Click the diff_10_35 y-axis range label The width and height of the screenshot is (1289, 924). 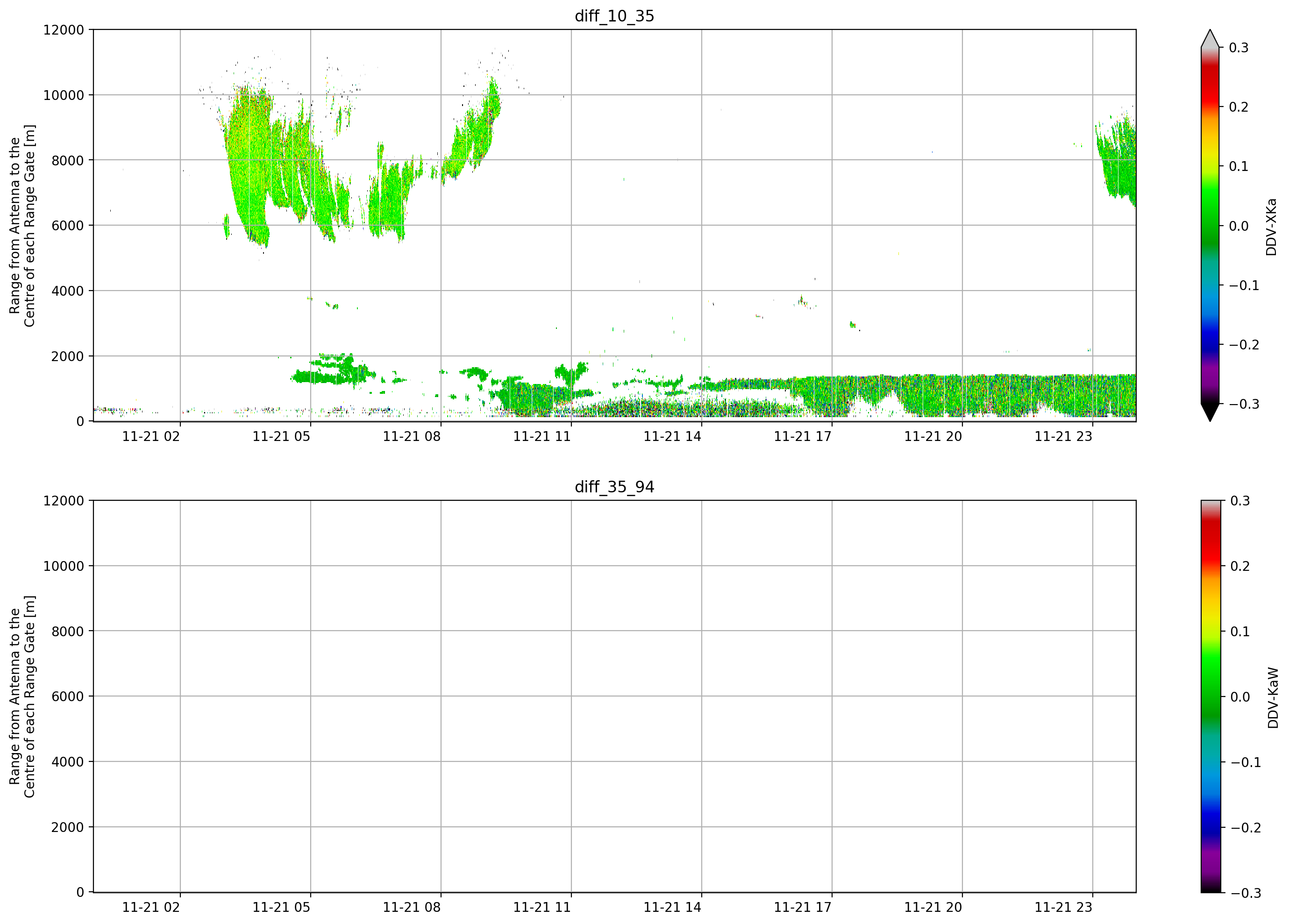click(x=22, y=226)
